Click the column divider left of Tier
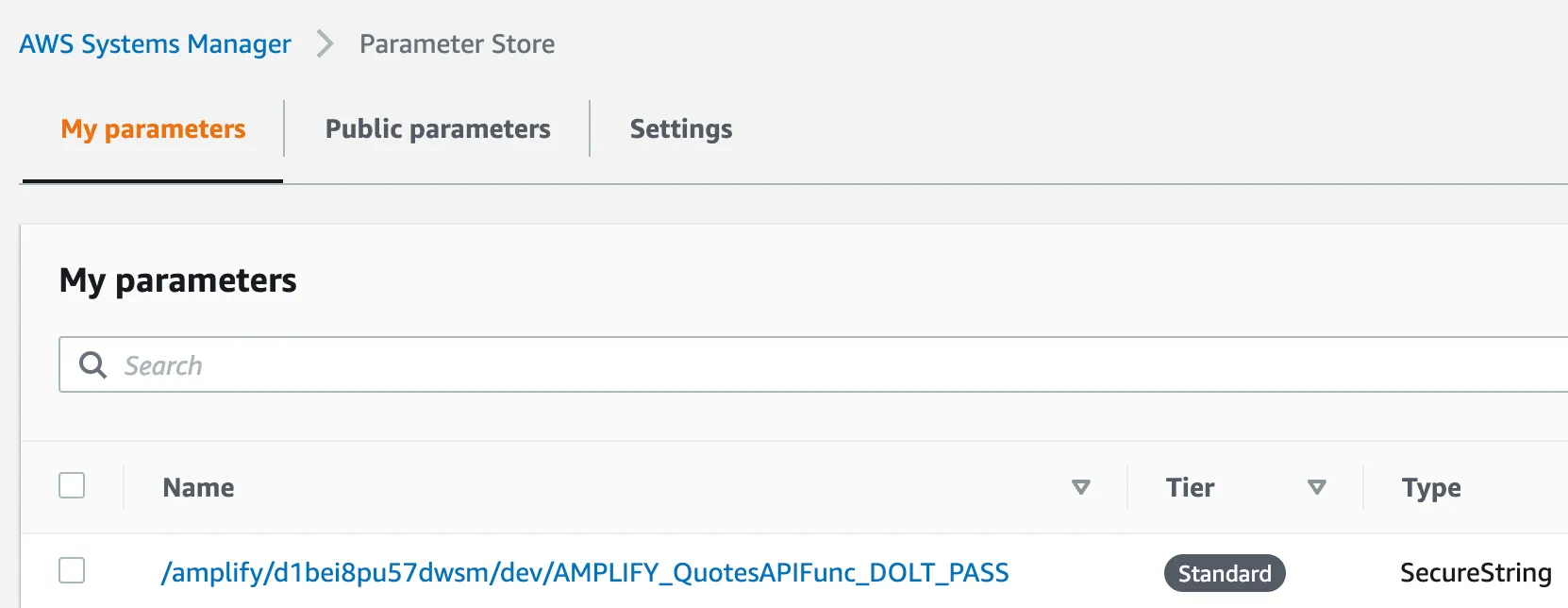This screenshot has width=1568, height=608. pos(1127,487)
